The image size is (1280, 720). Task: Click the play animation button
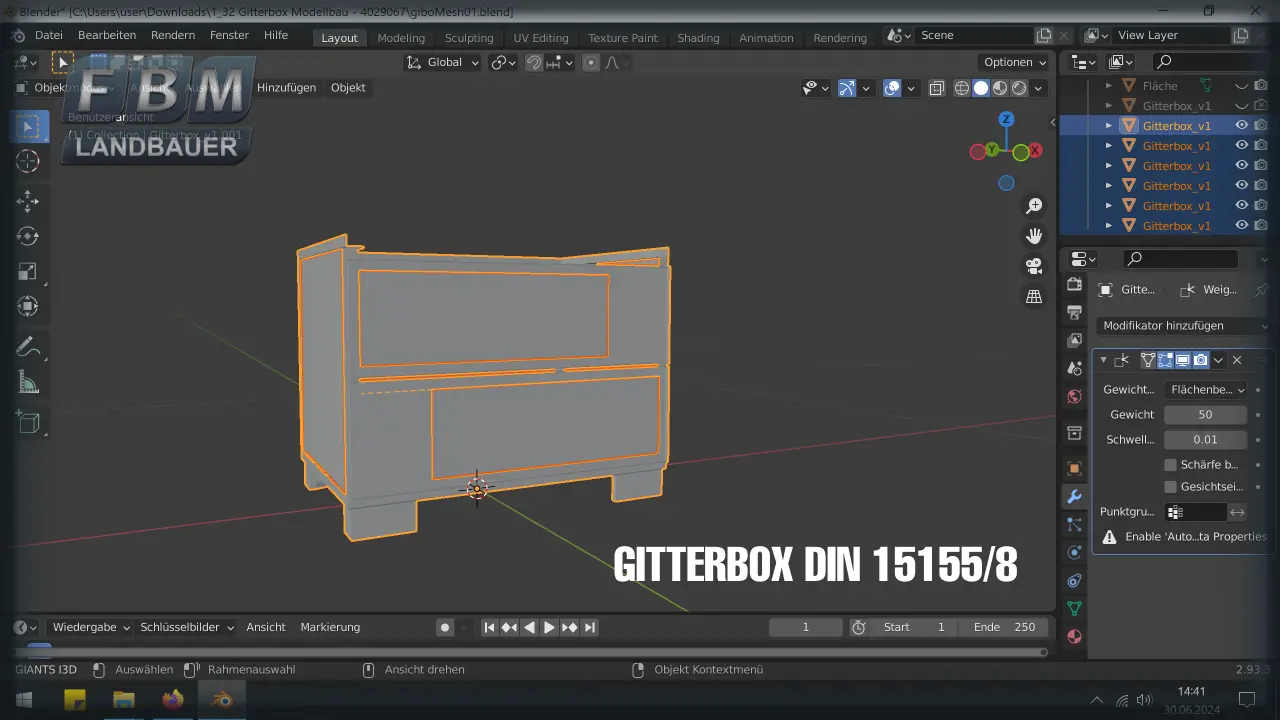[x=549, y=627]
